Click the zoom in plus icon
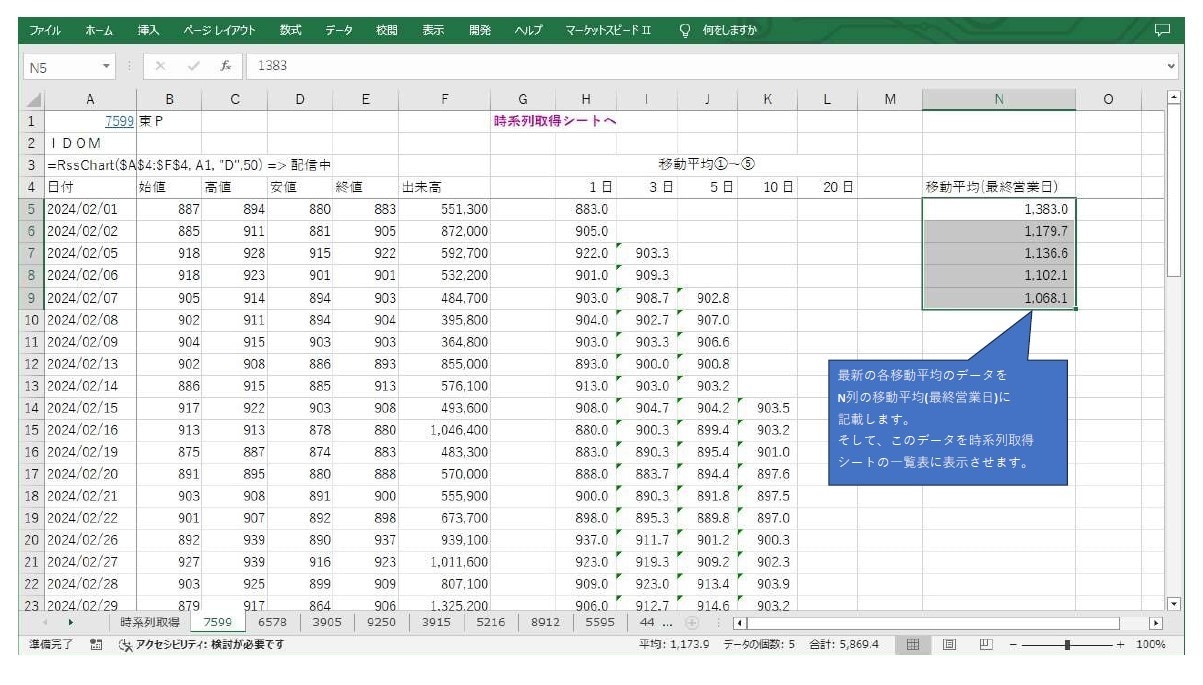 [1121, 645]
